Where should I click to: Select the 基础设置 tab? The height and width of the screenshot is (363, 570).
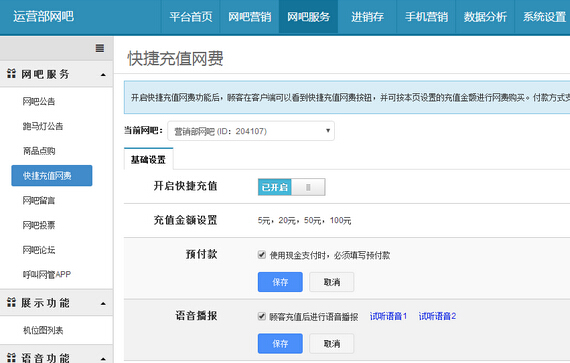coord(148,159)
